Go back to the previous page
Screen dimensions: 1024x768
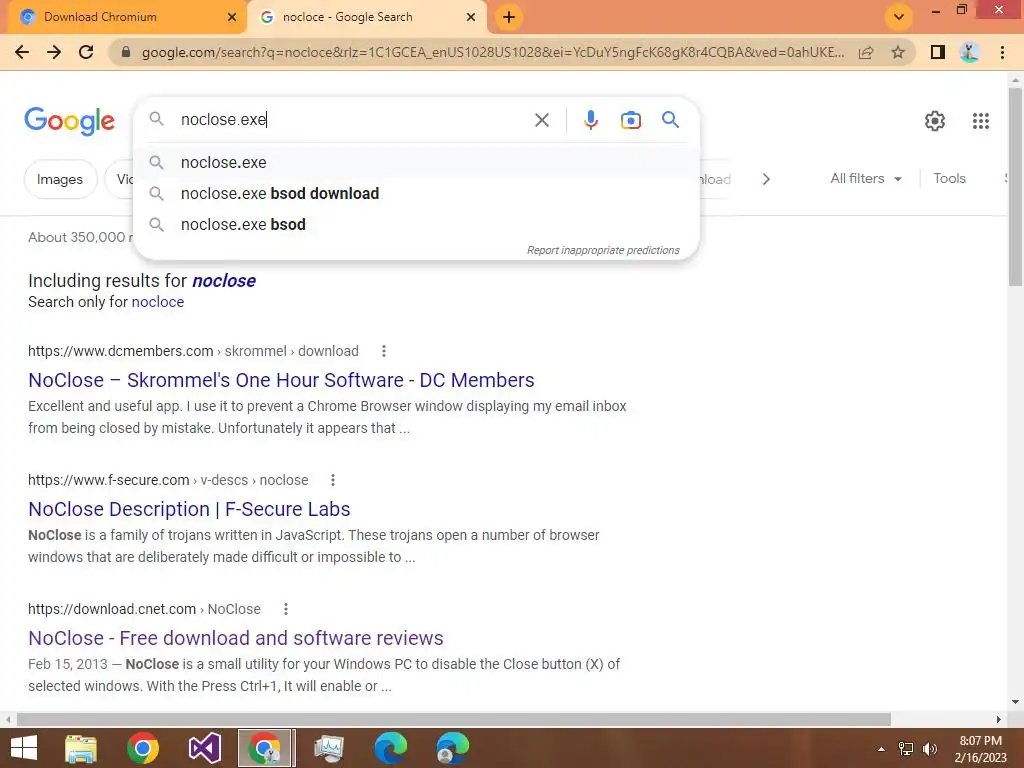pos(22,52)
